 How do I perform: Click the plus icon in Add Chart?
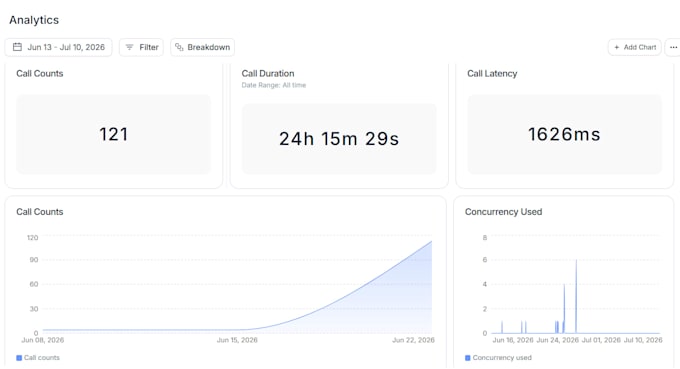tap(617, 47)
